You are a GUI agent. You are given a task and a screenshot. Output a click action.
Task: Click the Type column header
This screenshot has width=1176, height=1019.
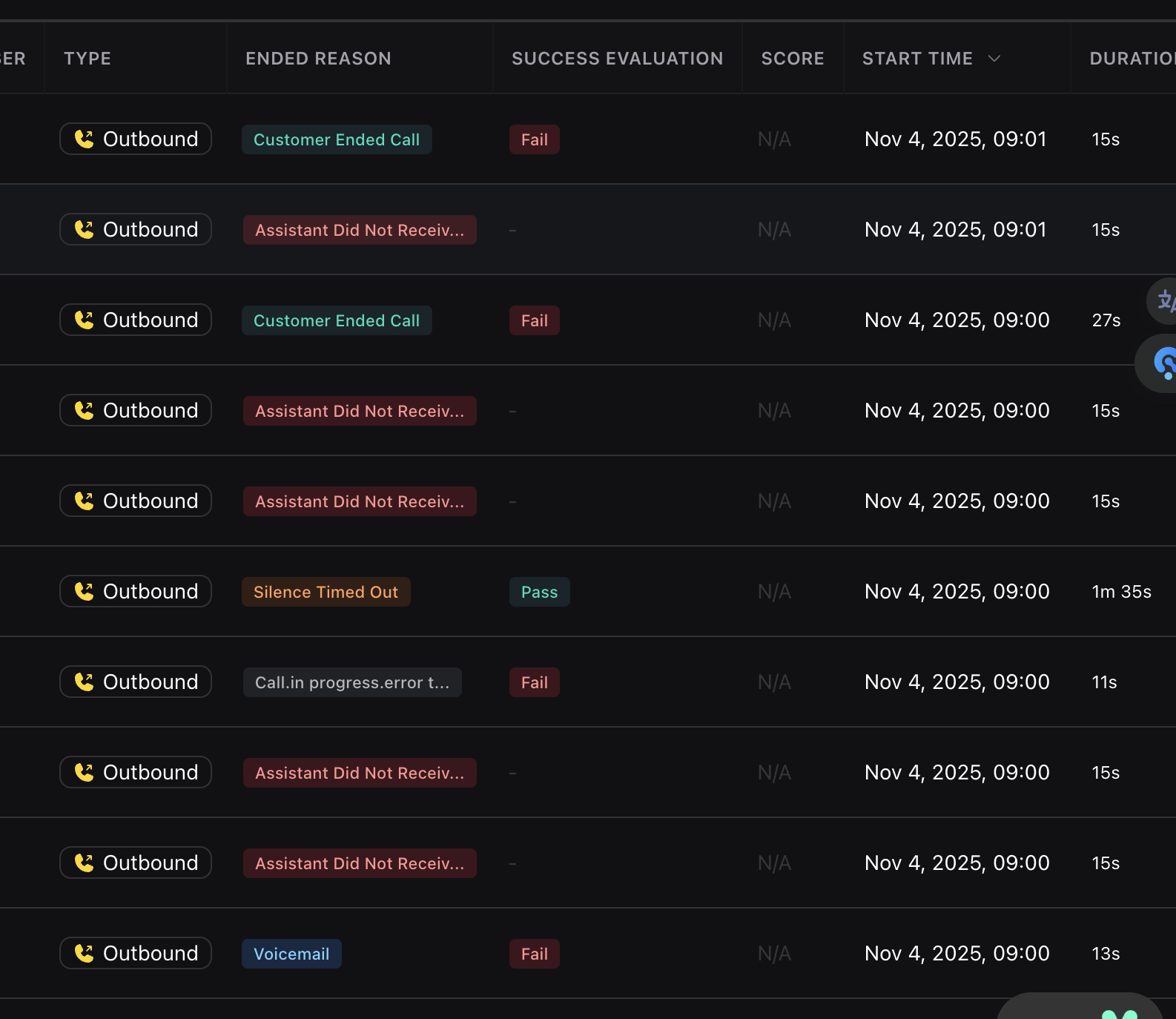[x=87, y=59]
